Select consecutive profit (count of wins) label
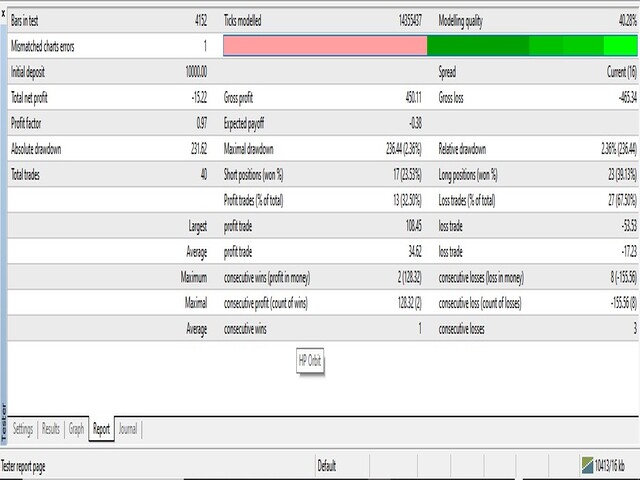Screen dimensions: 640x480 [266, 303]
